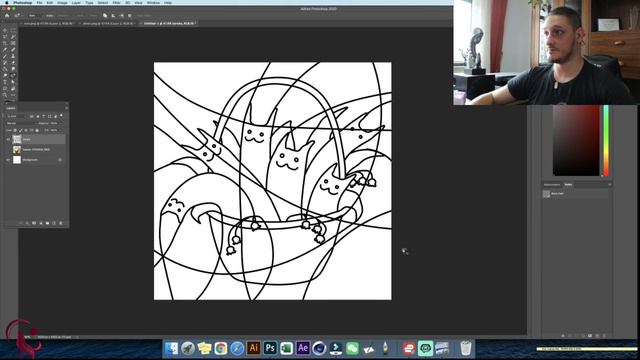The height and width of the screenshot is (360, 640).
Task: Delete current path in Paths panel
Action: [604, 336]
